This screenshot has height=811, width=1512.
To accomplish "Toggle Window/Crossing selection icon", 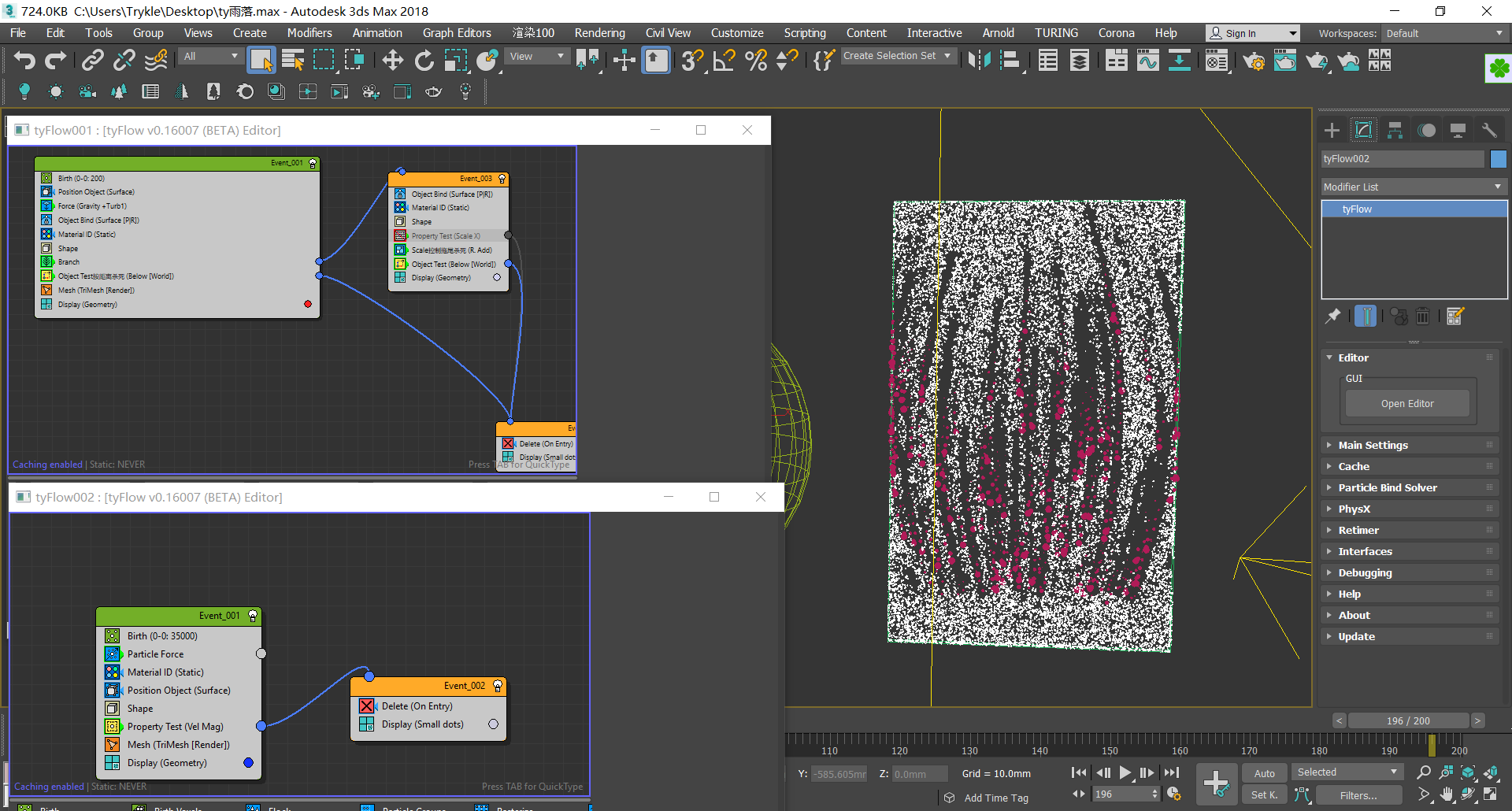I will click(354, 60).
